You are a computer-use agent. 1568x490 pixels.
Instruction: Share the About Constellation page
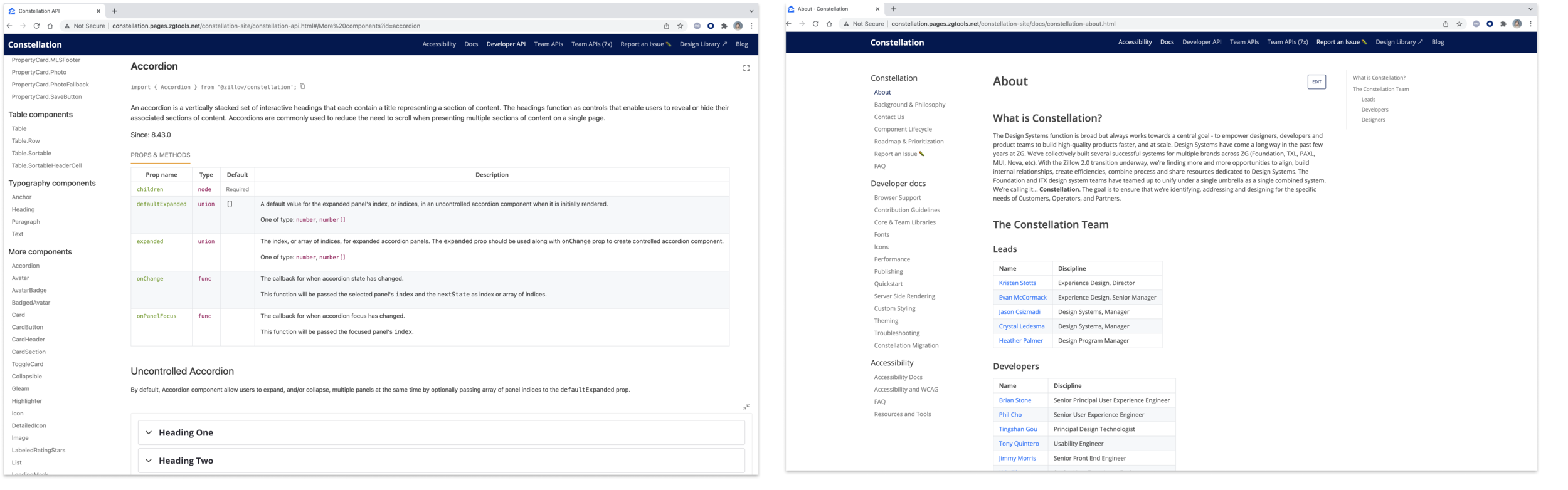[x=1446, y=24]
